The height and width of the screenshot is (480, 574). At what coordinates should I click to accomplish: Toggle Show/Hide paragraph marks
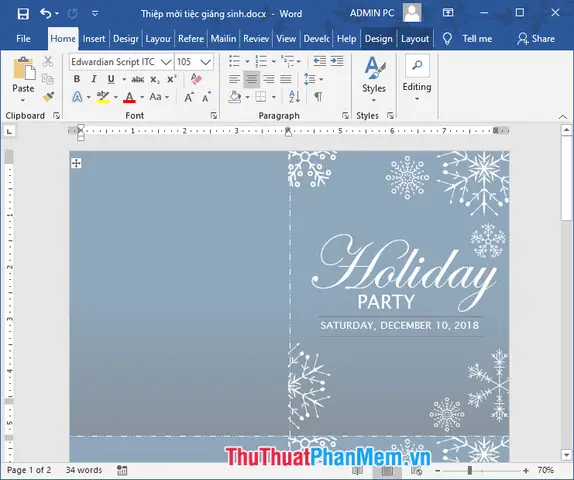[x=318, y=97]
